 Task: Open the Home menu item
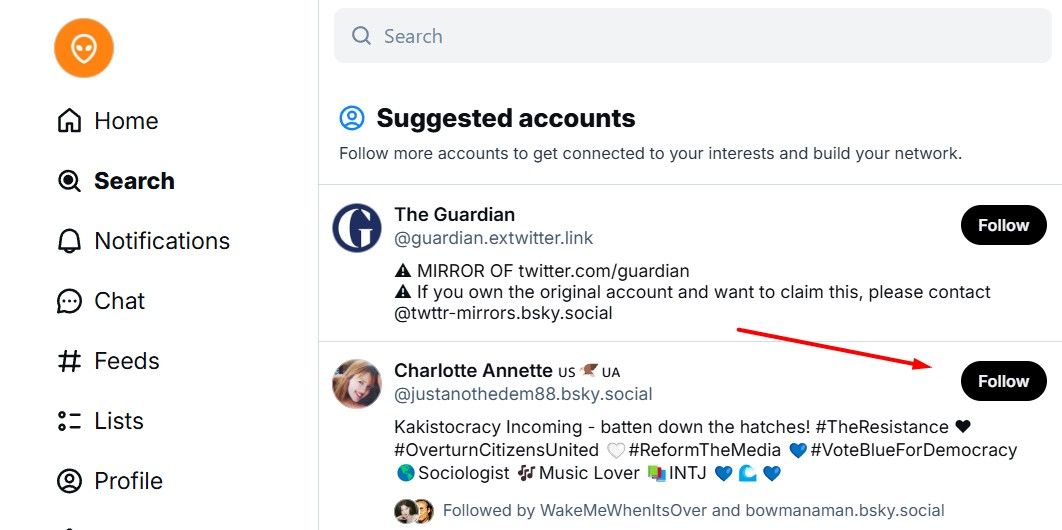pyautogui.click(x=126, y=121)
